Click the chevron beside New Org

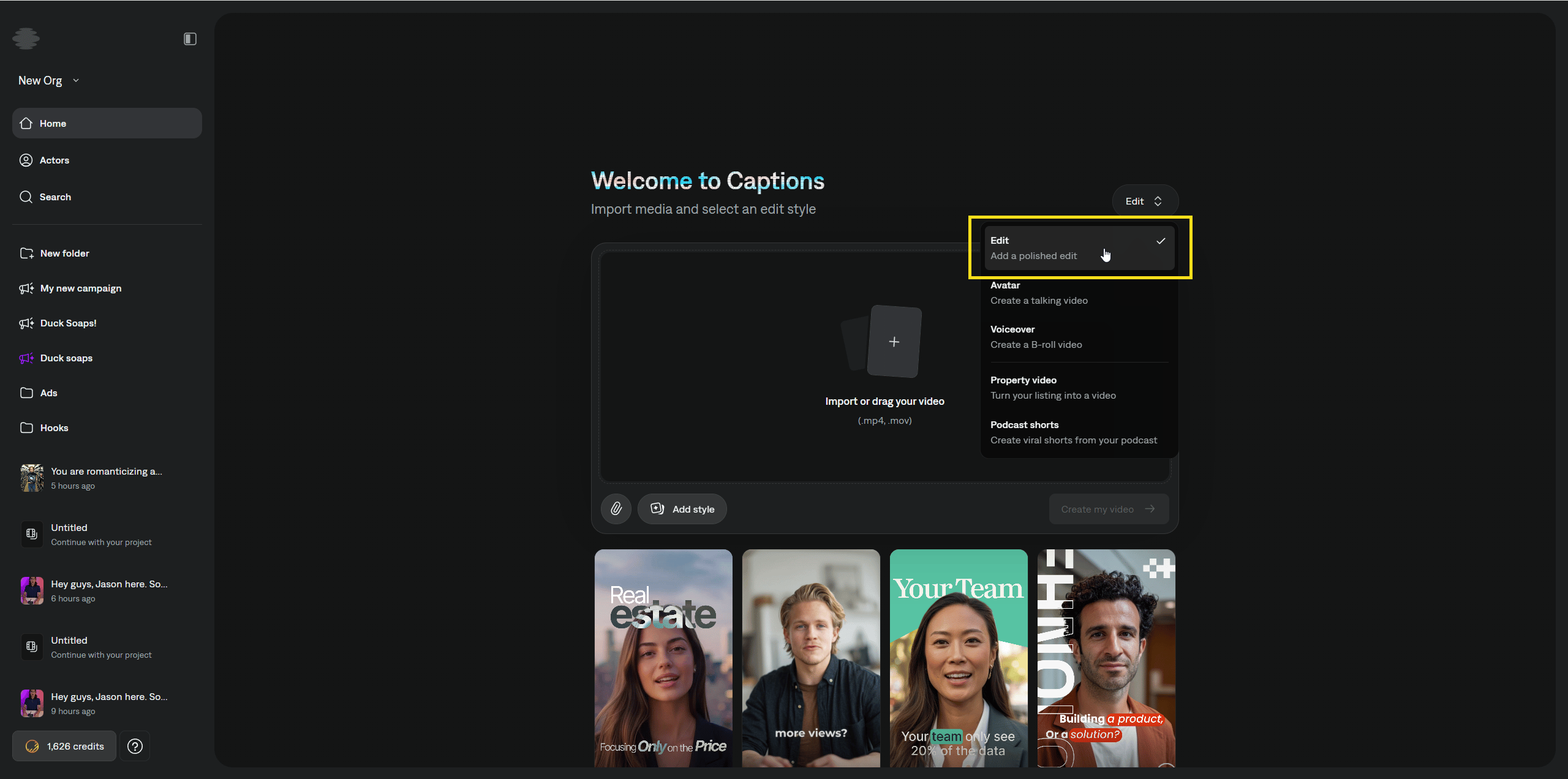[x=76, y=80]
